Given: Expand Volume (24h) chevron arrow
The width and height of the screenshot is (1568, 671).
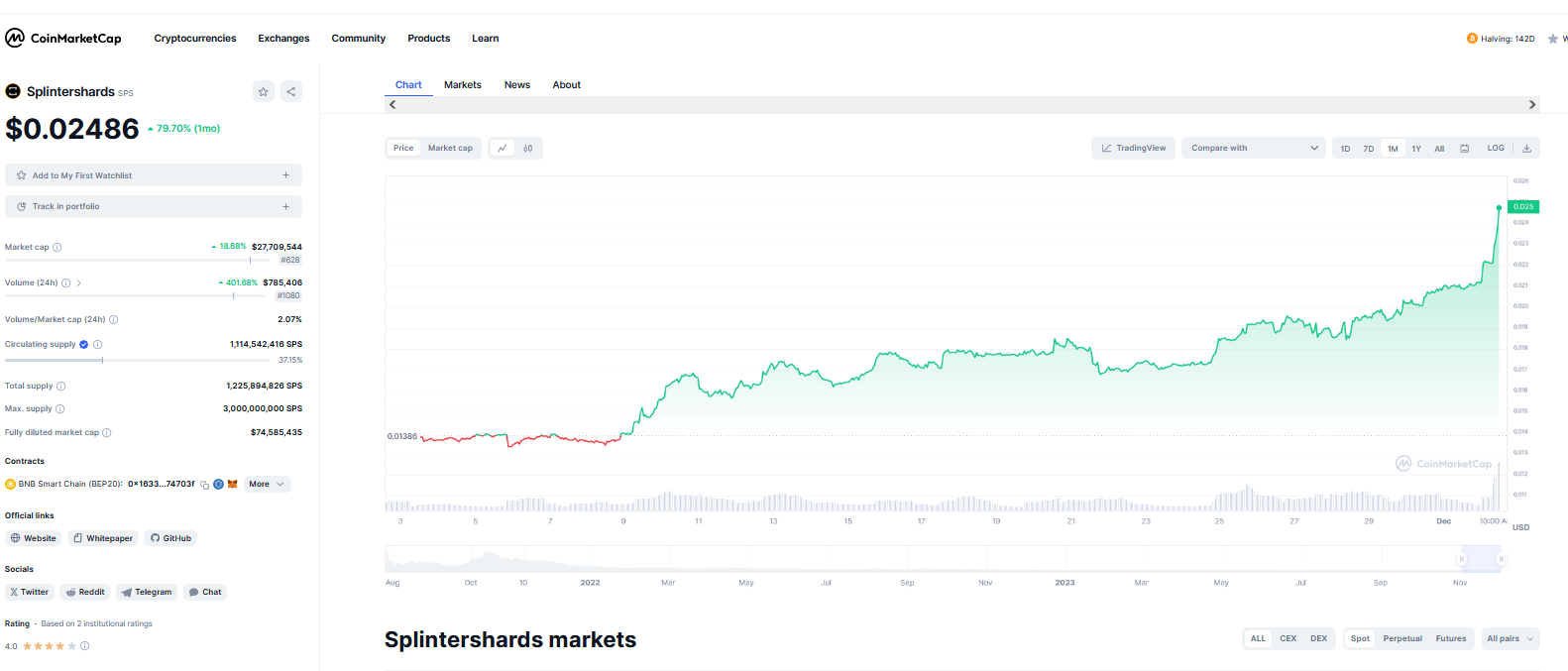Looking at the screenshot, I should click(79, 282).
